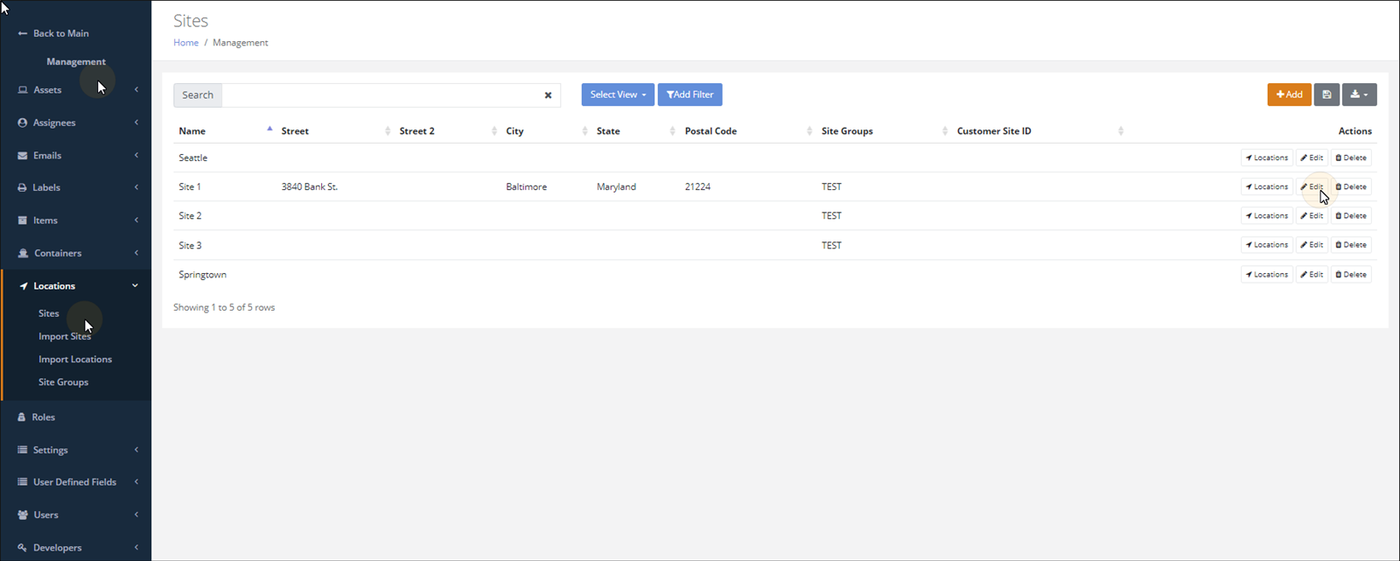Viewport: 1400px width, 561px height.
Task: Click the Users group icon
Action: point(23,515)
